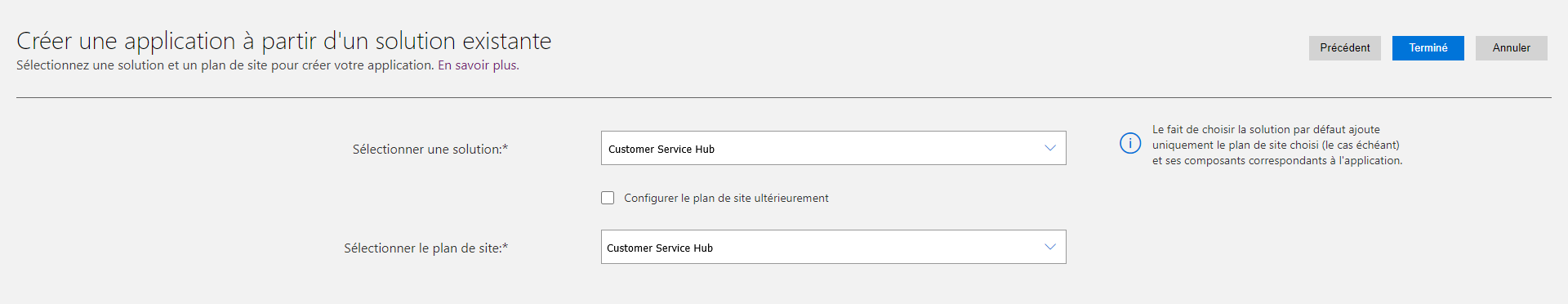Tick the Configurer le plan de site ultérieurement checkbox
The width and height of the screenshot is (1568, 304).
(608, 198)
